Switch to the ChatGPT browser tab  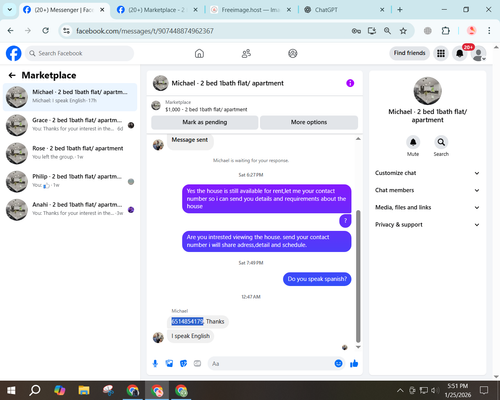coord(343,10)
